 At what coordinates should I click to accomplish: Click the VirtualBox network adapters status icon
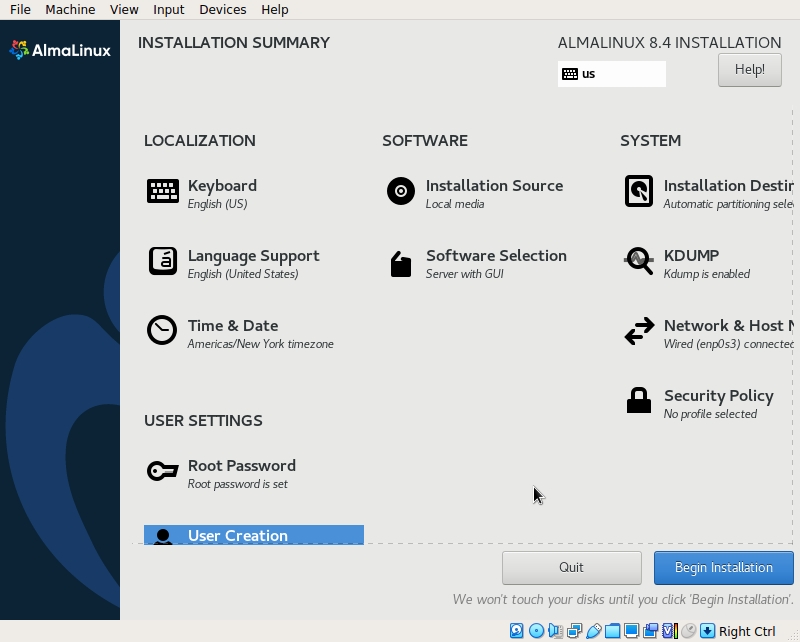coord(574,631)
